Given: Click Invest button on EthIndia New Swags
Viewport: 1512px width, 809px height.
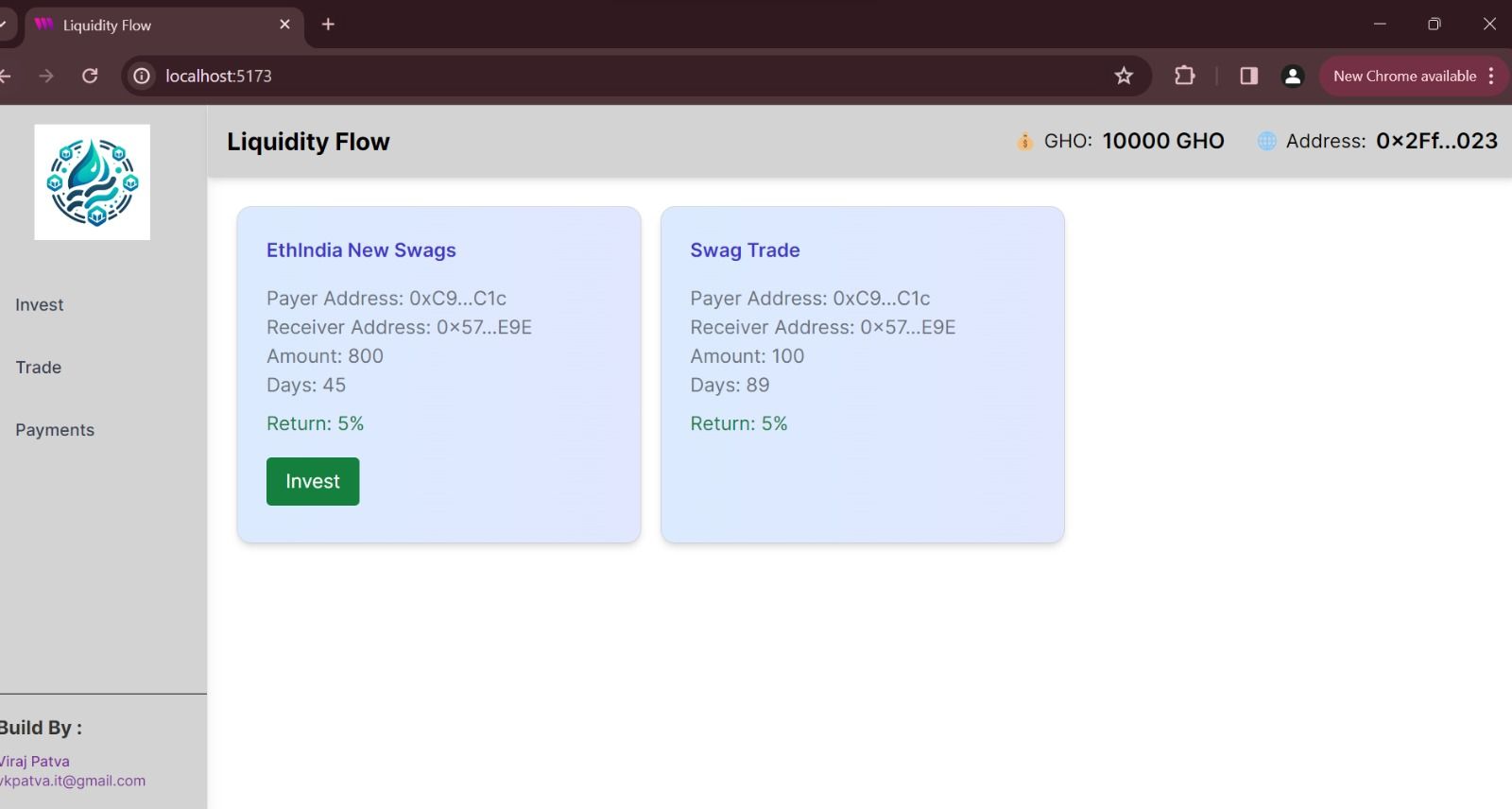Looking at the screenshot, I should pos(313,481).
